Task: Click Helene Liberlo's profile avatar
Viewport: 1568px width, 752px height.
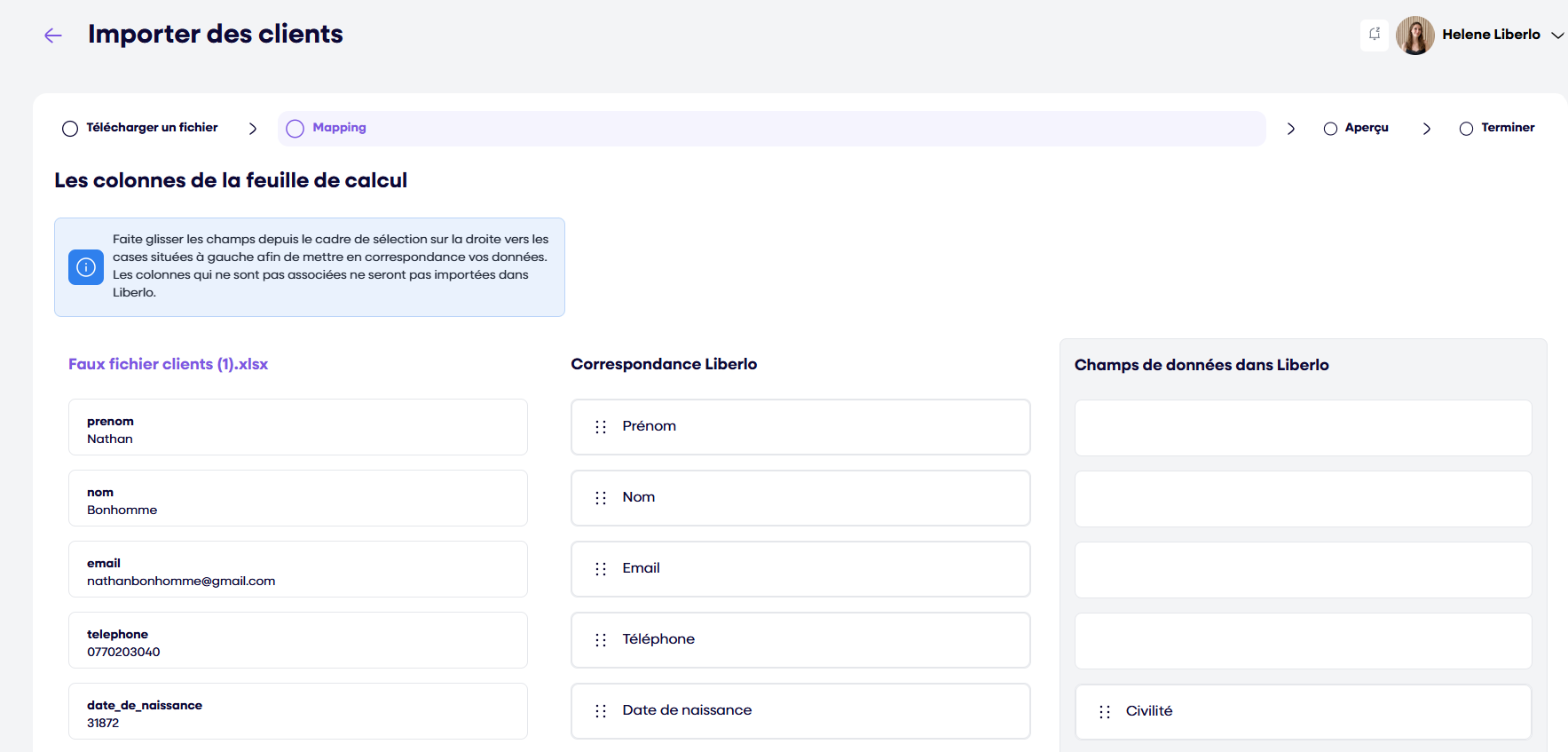Action: [x=1414, y=36]
